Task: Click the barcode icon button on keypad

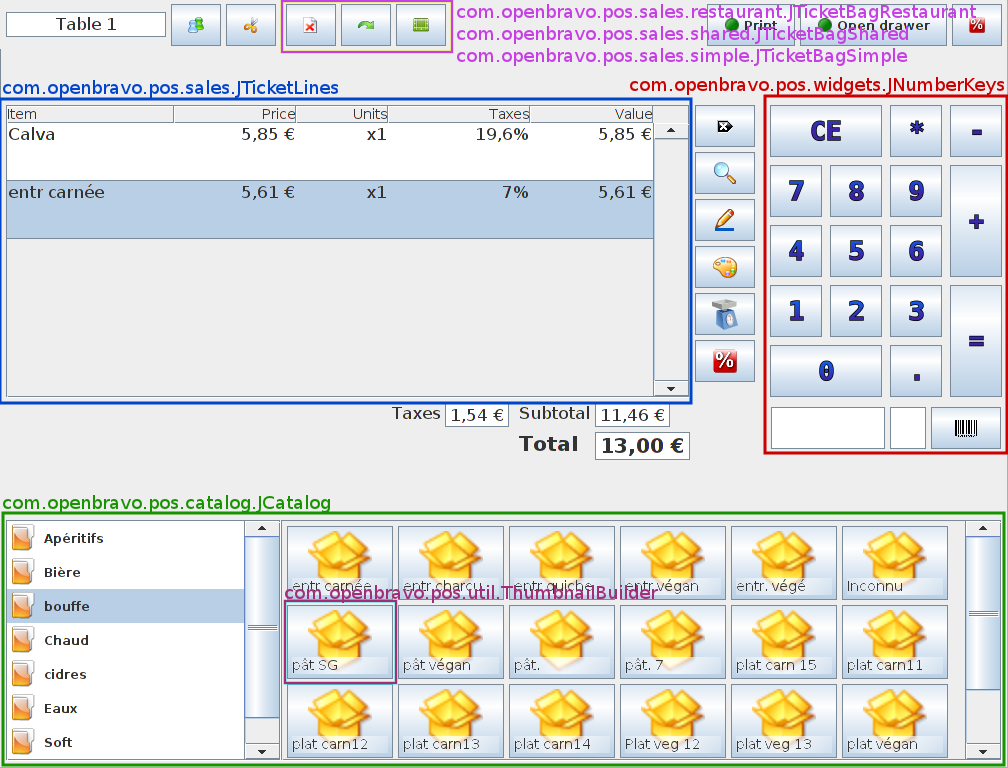Action: (966, 428)
